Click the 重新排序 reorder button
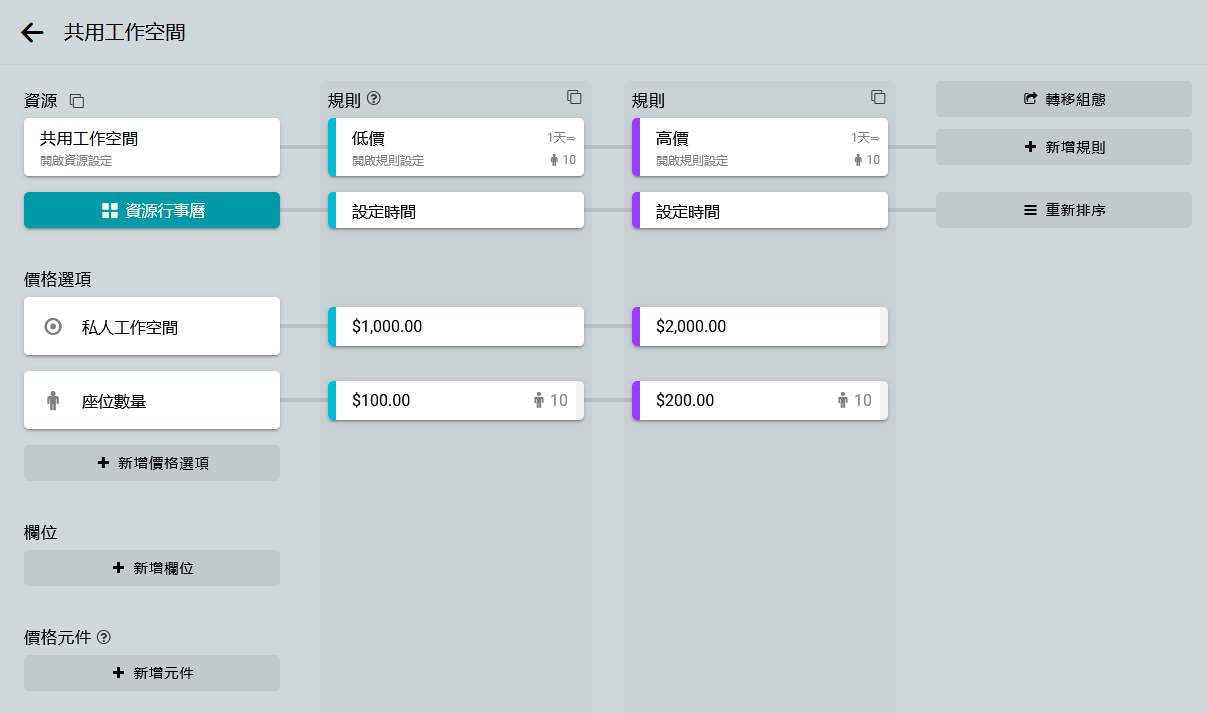1207x713 pixels. point(1063,210)
